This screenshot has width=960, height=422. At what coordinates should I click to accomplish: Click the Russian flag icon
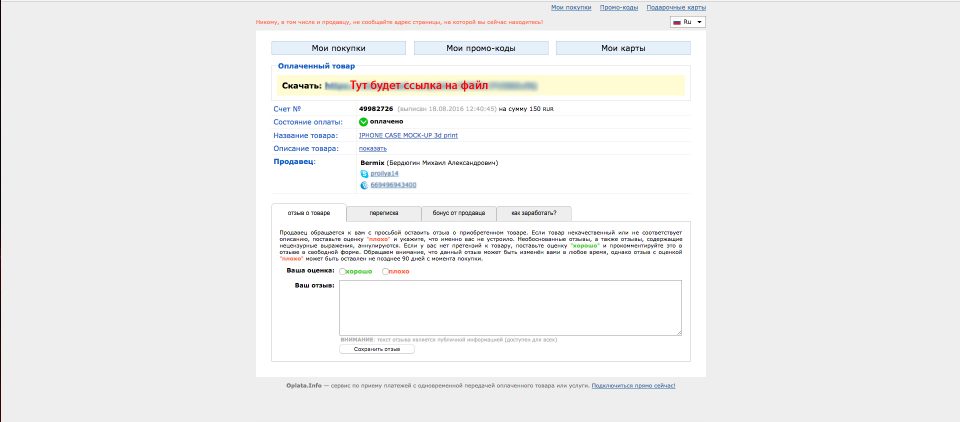coord(677,22)
